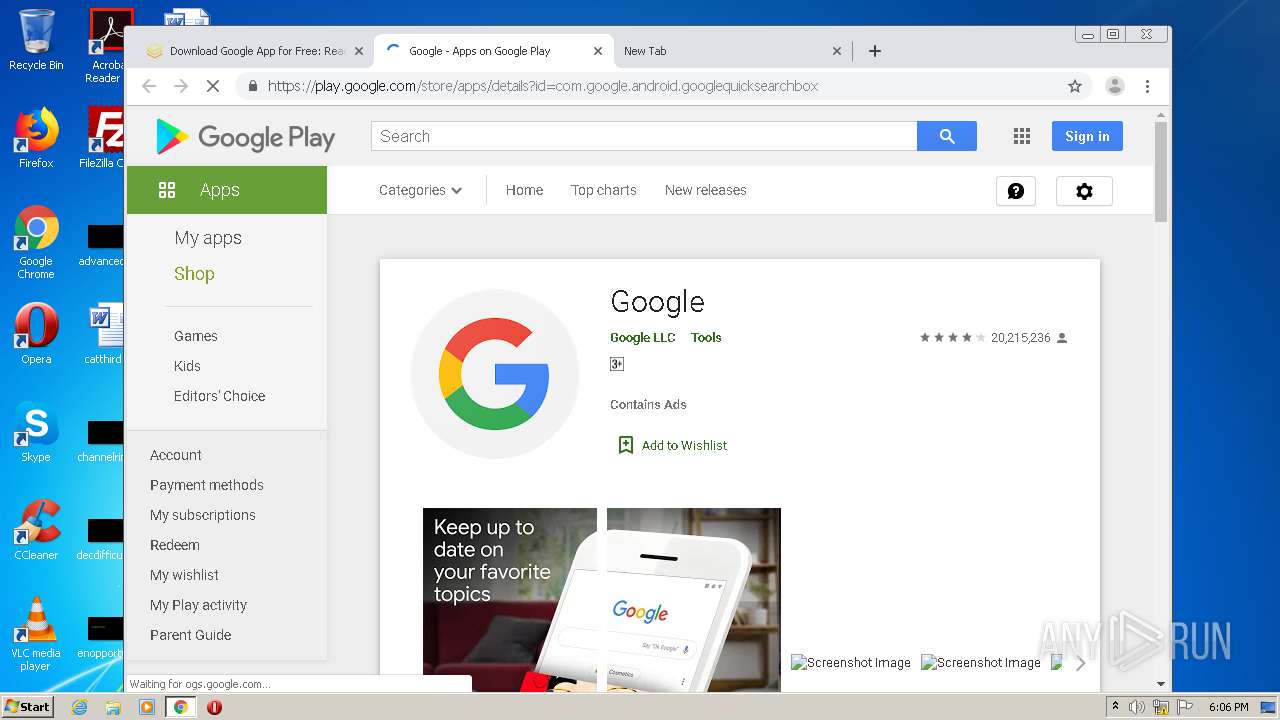
Task: Click the Google app logo image
Action: 495,374
